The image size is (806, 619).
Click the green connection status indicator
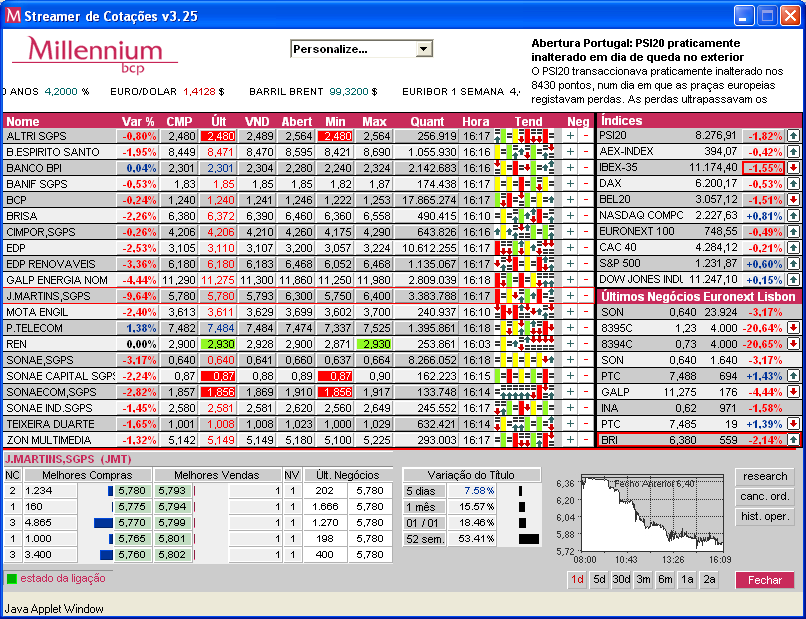[11, 579]
